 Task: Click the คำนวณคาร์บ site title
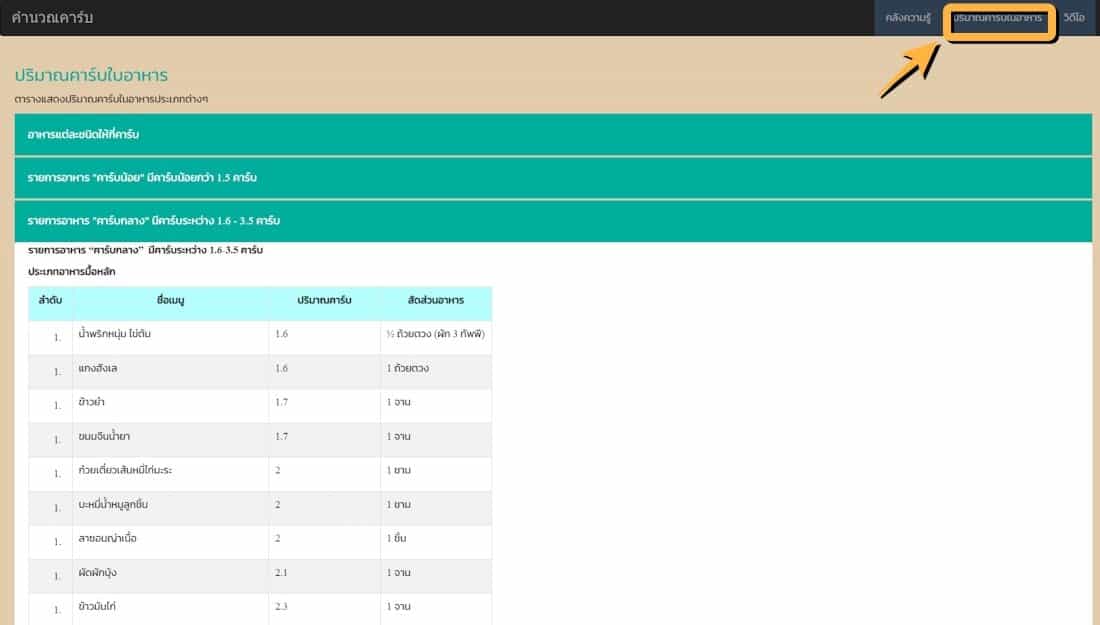[52, 18]
